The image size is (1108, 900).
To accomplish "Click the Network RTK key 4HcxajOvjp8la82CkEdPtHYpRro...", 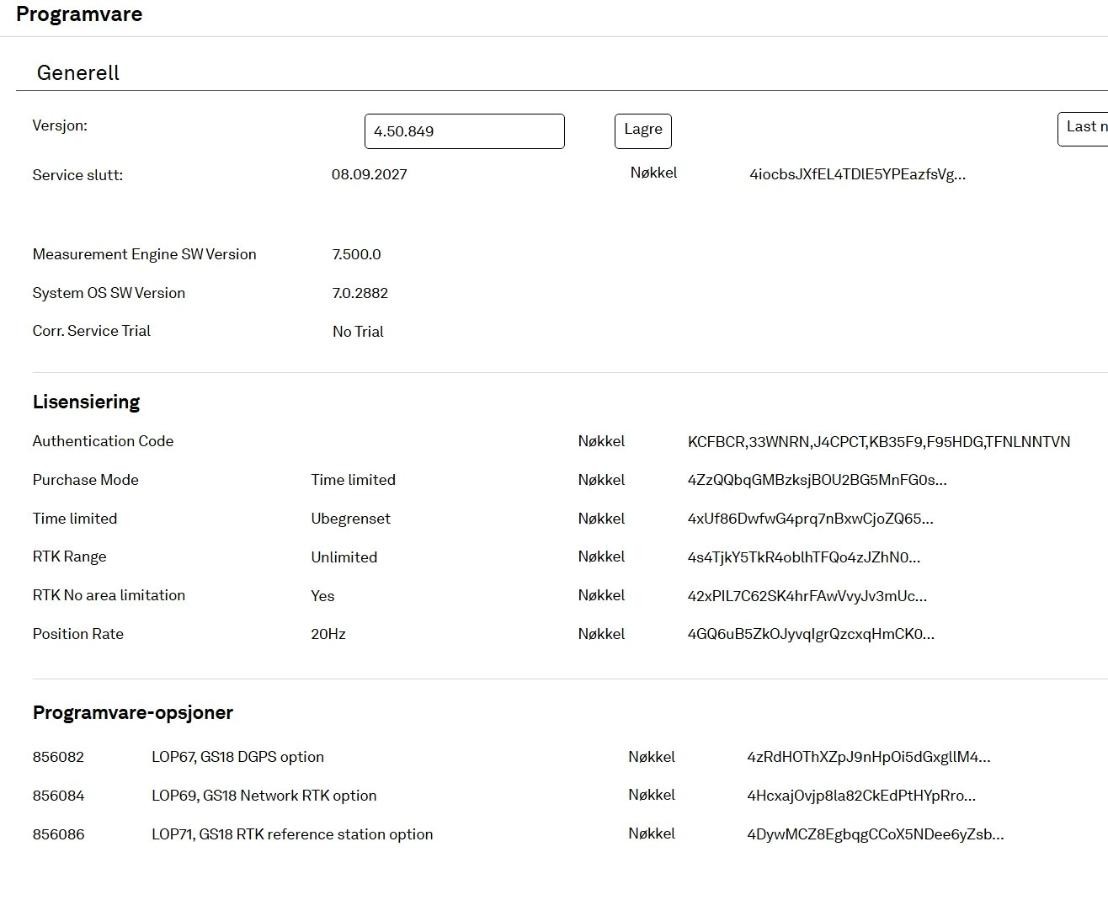I will (x=861, y=796).
